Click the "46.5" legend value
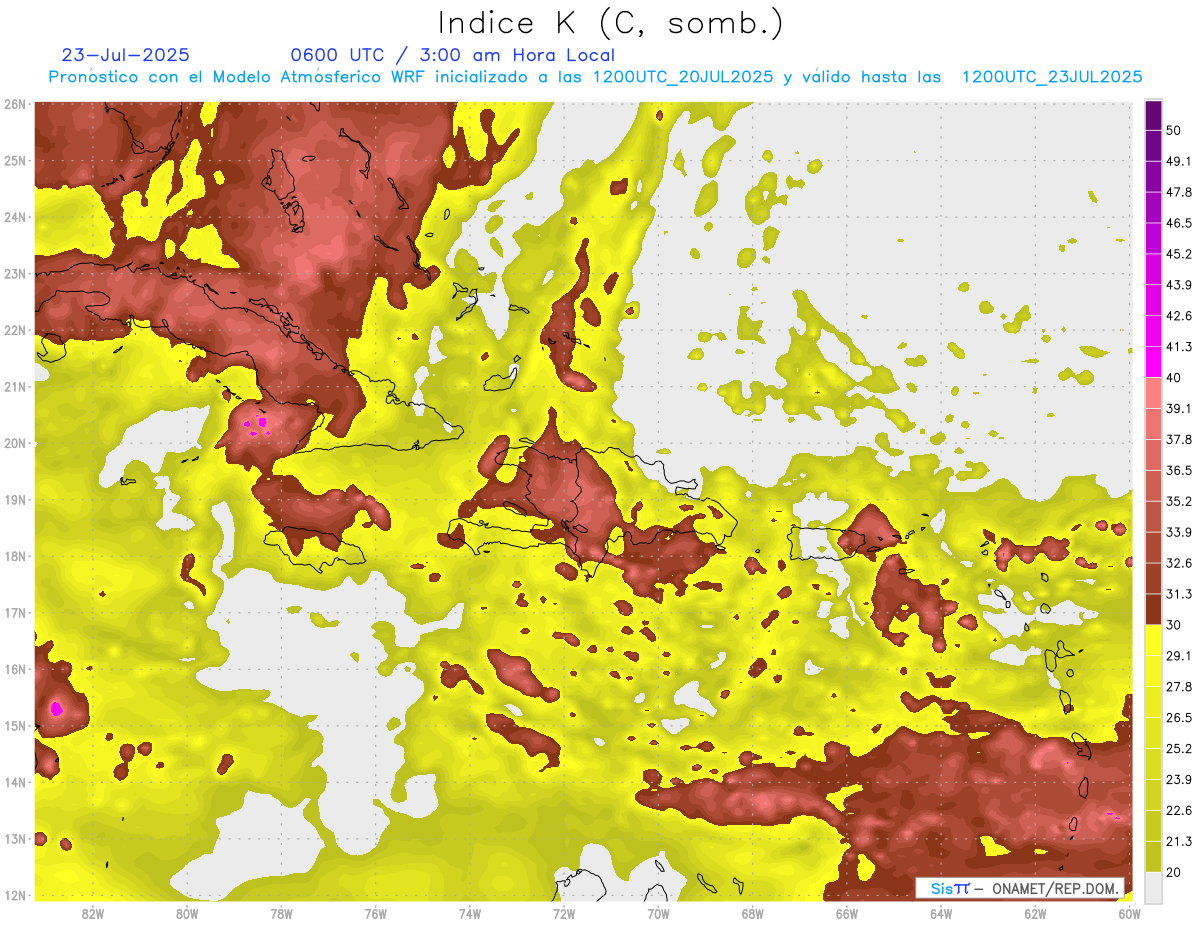 (x=1177, y=222)
